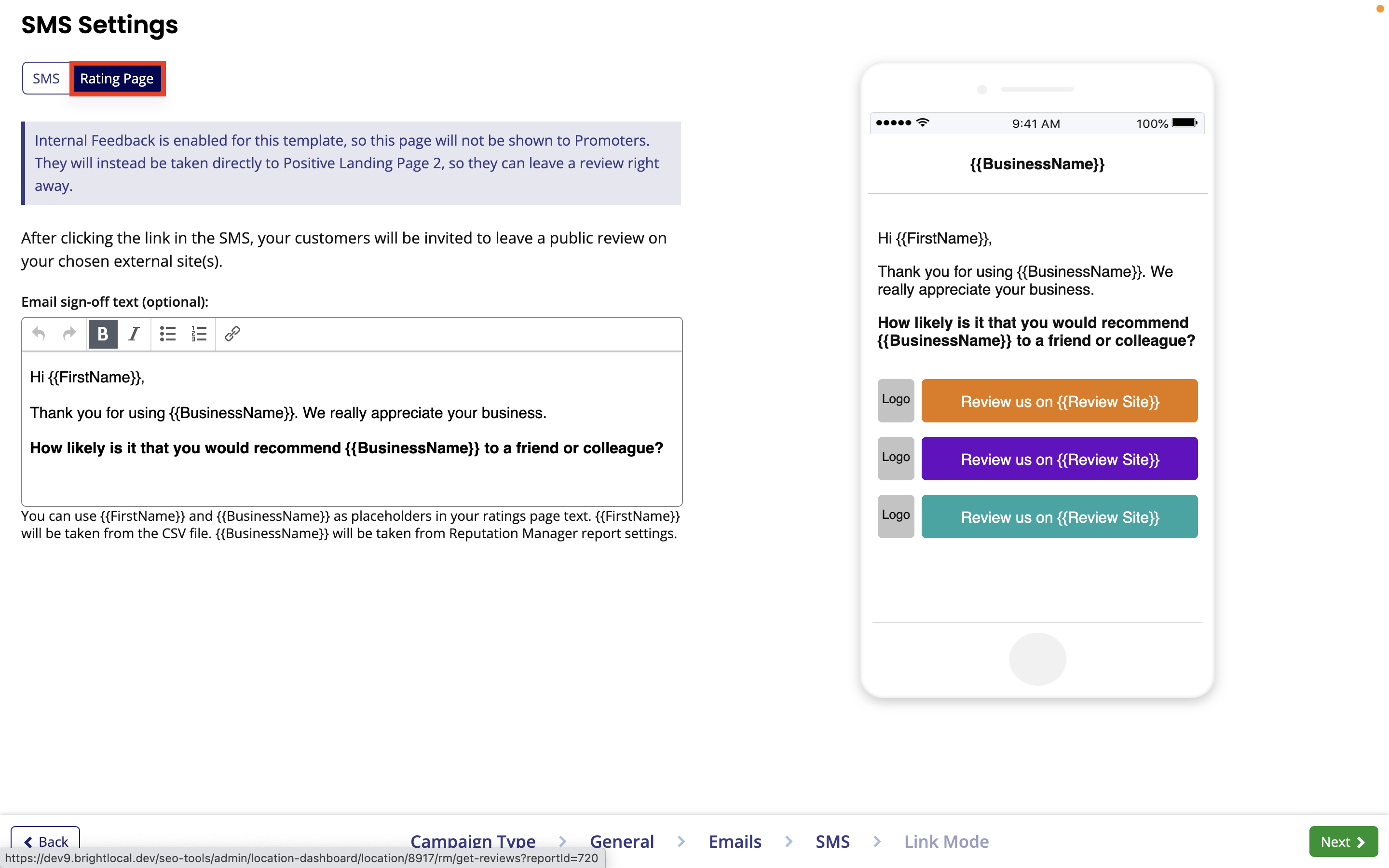This screenshot has width=1389, height=868.
Task: Click the teal Review us on button
Action: click(1060, 516)
